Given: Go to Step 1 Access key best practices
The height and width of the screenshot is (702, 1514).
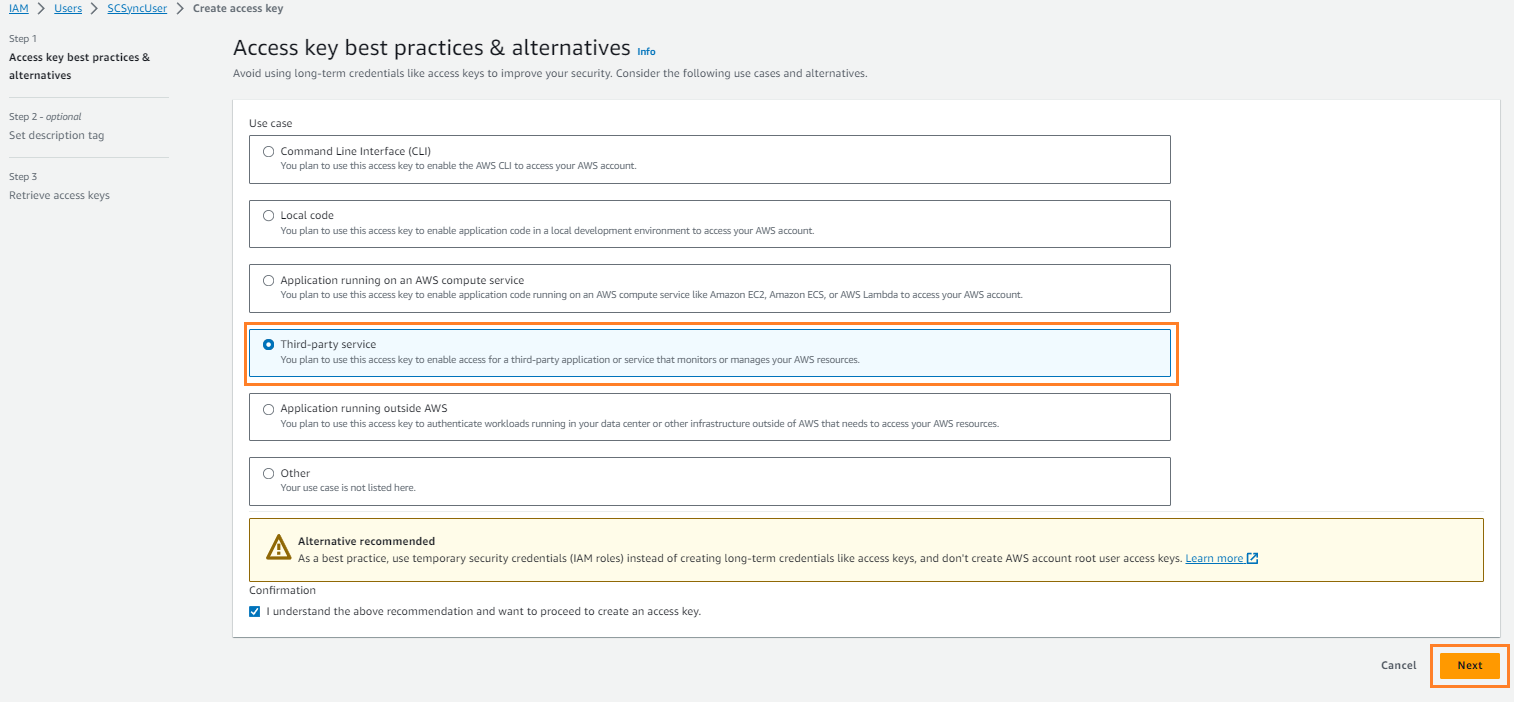Looking at the screenshot, I should pyautogui.click(x=79, y=65).
